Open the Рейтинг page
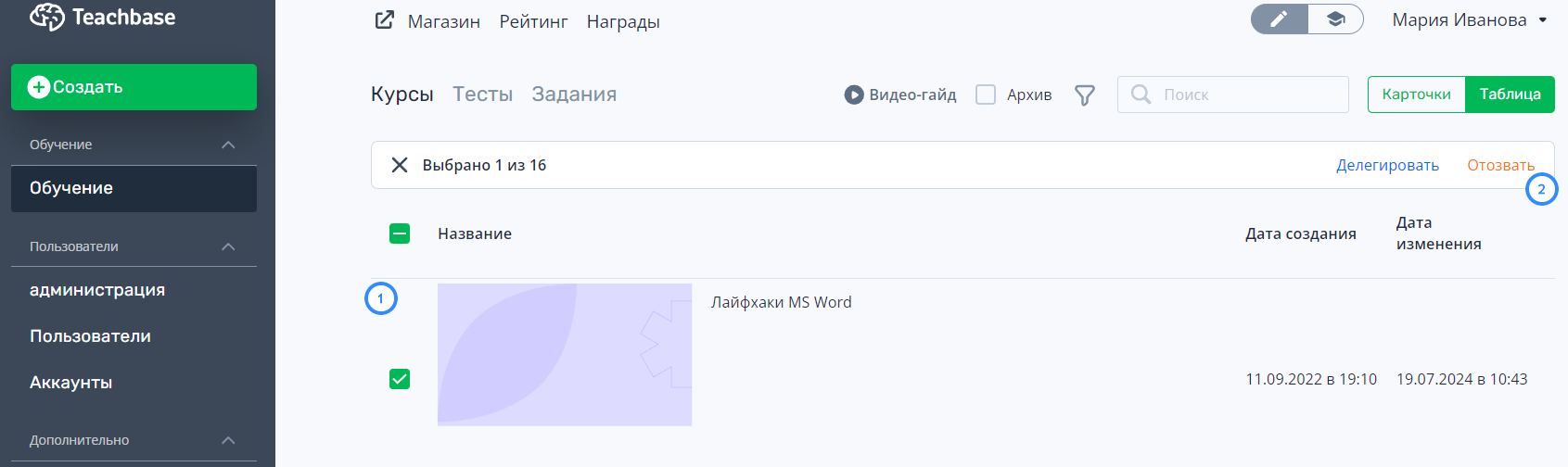 (x=533, y=21)
